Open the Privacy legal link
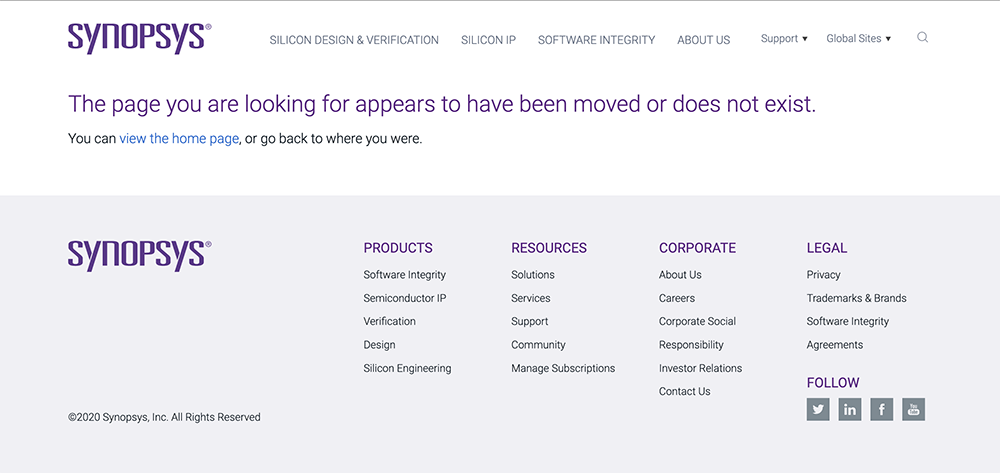Viewport: 1000px width, 473px height. 823,275
